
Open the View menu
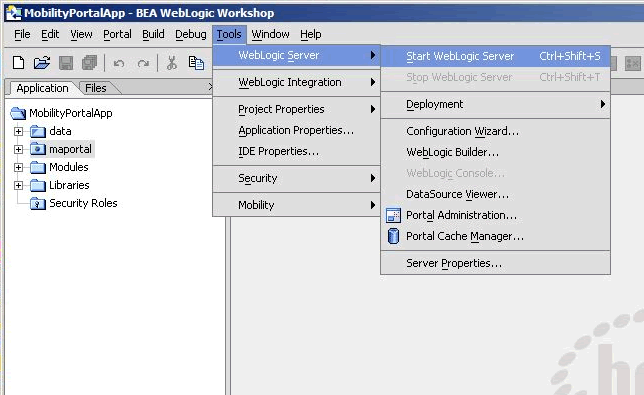click(x=81, y=34)
